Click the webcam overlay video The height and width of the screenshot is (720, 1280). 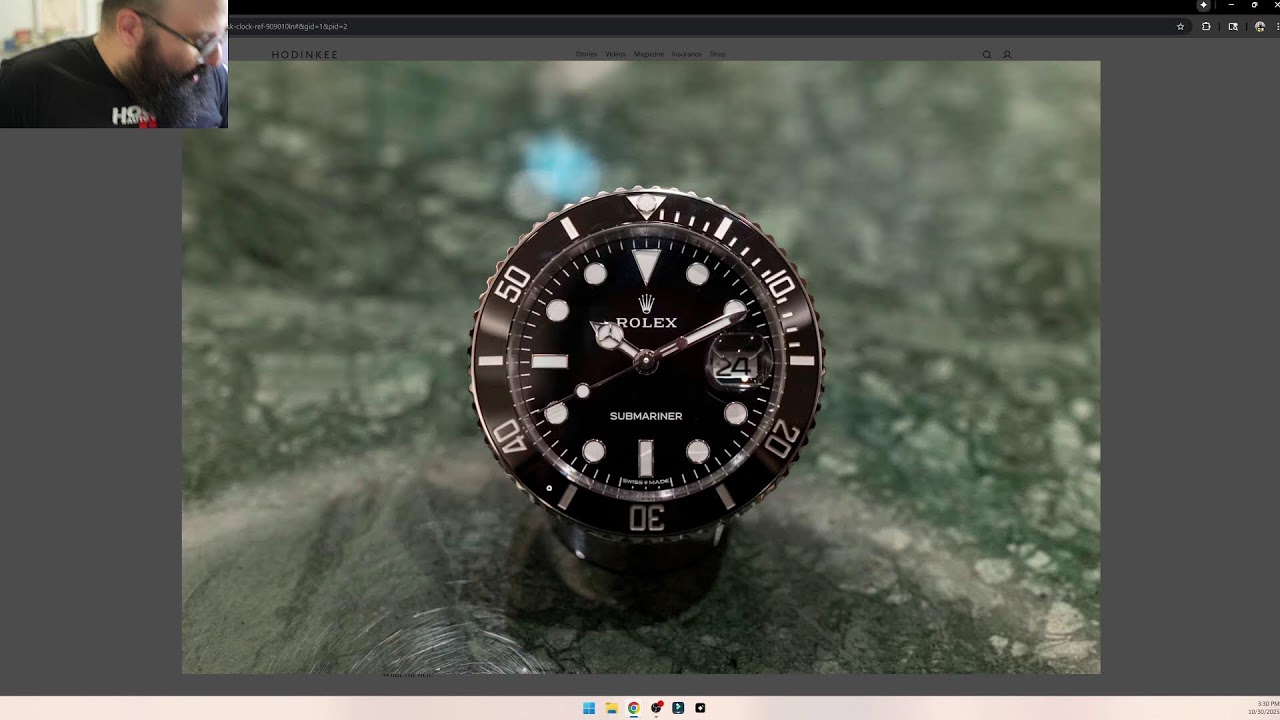(x=114, y=64)
